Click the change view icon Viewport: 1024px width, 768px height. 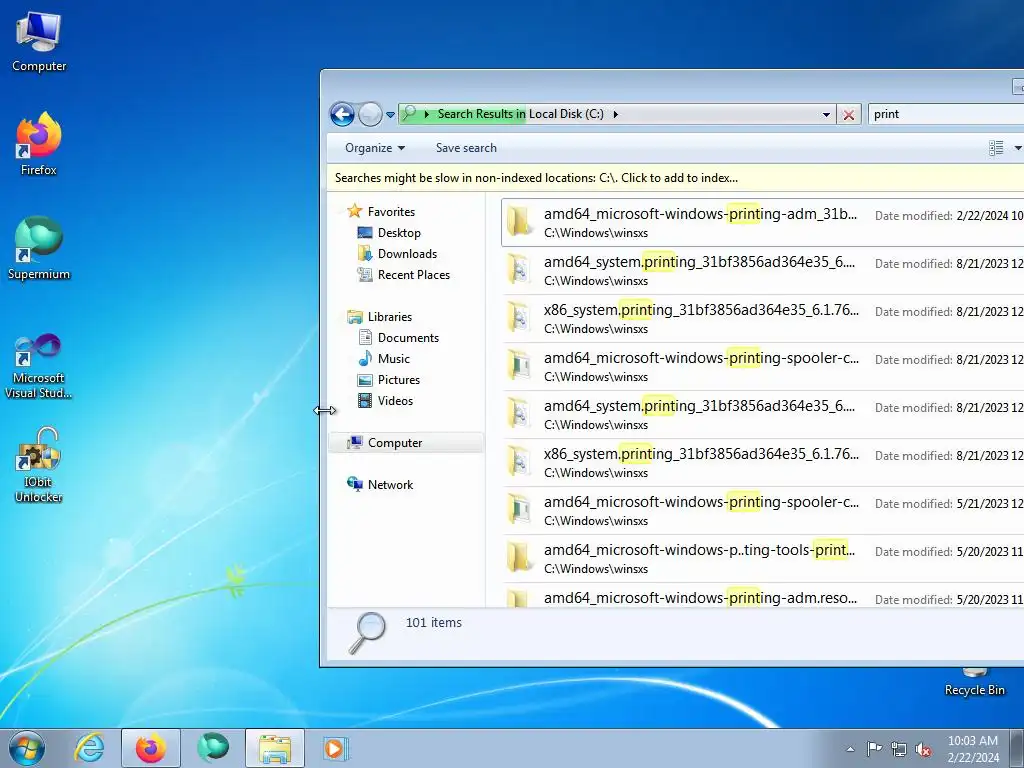tap(996, 148)
